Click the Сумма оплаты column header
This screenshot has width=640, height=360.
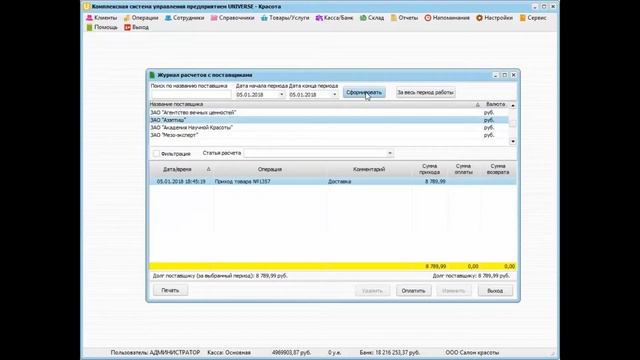(x=464, y=169)
